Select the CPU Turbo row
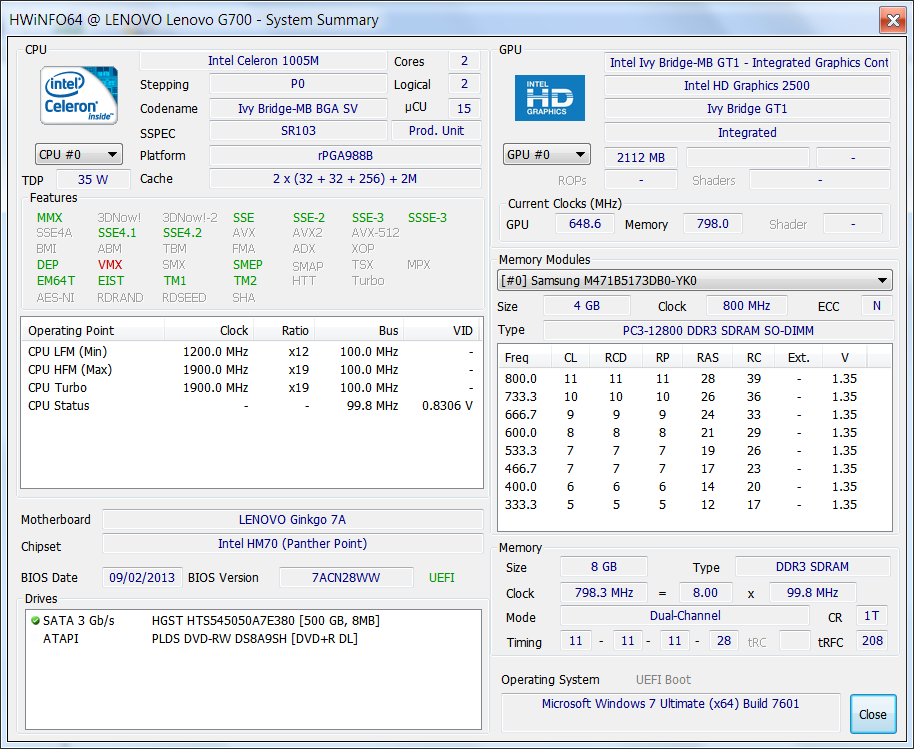Image resolution: width=914 pixels, height=749 pixels. coord(252,388)
